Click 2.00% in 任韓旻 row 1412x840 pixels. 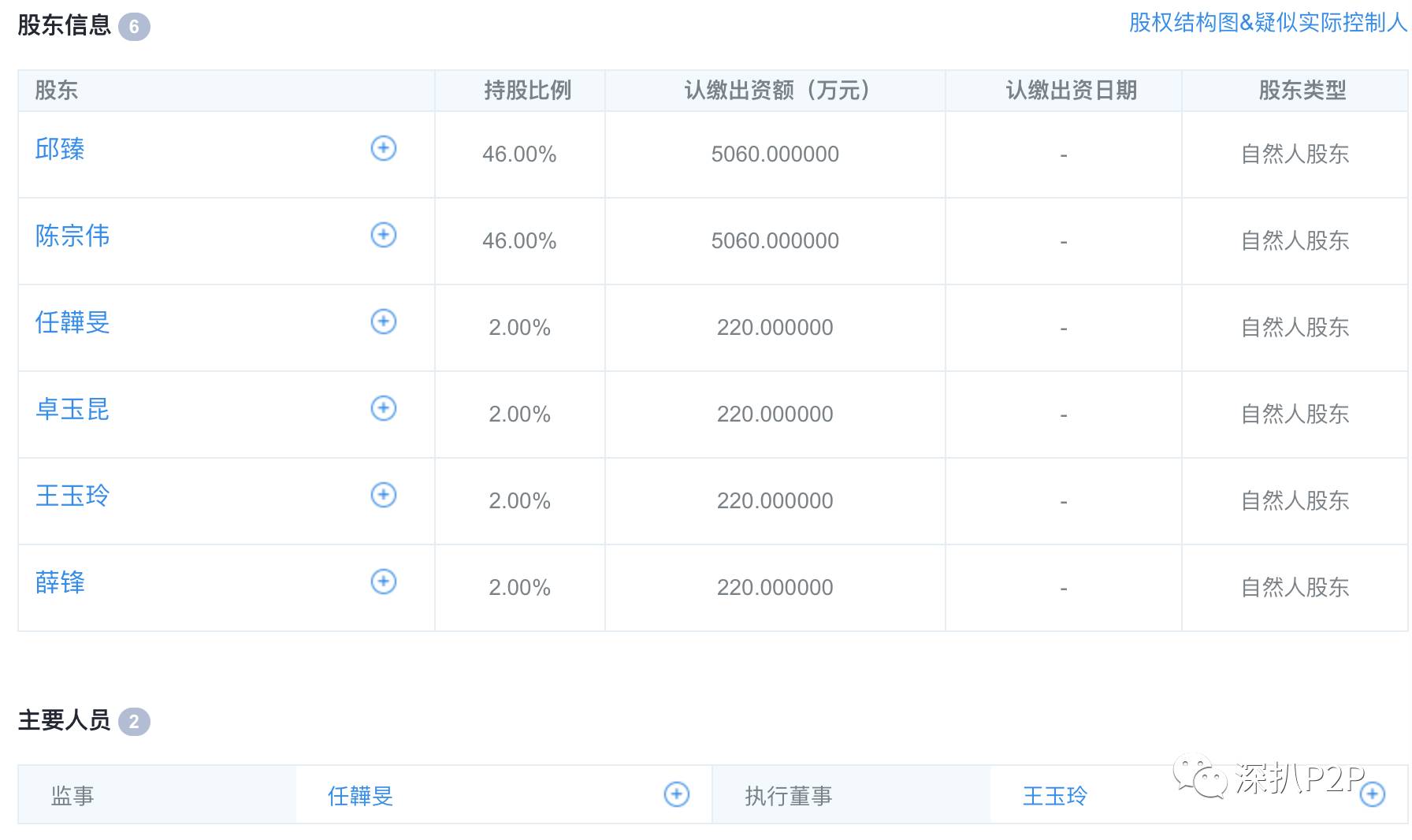[519, 328]
